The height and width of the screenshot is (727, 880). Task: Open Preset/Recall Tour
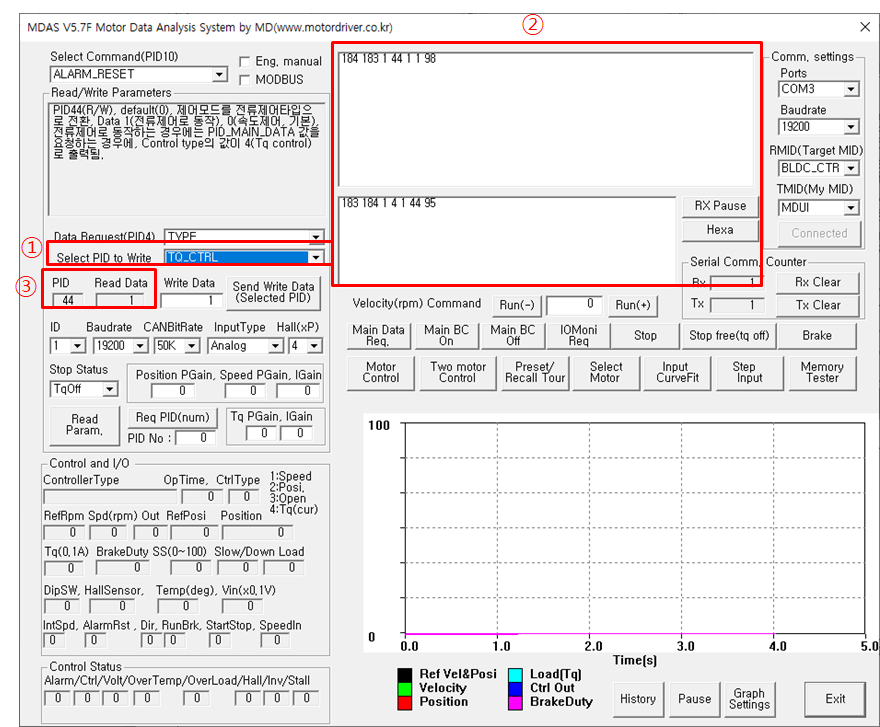[x=535, y=373]
